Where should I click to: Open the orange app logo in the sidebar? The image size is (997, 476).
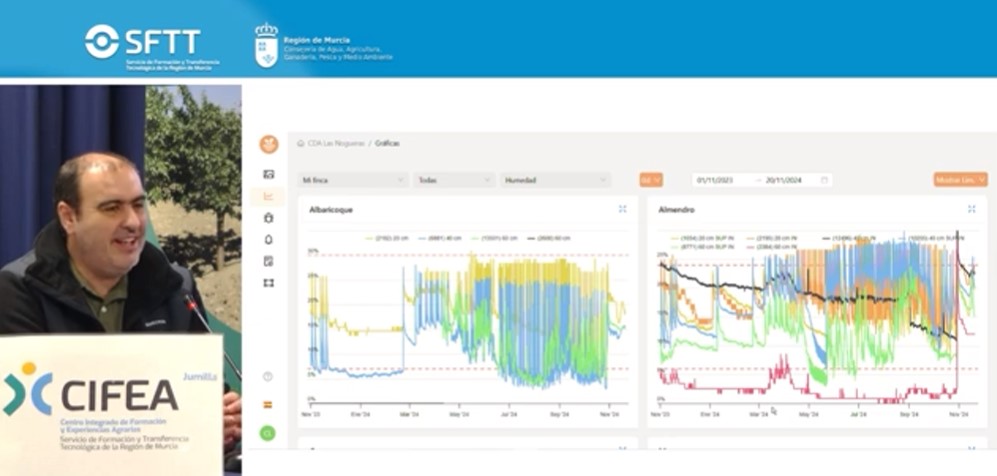coord(268,144)
